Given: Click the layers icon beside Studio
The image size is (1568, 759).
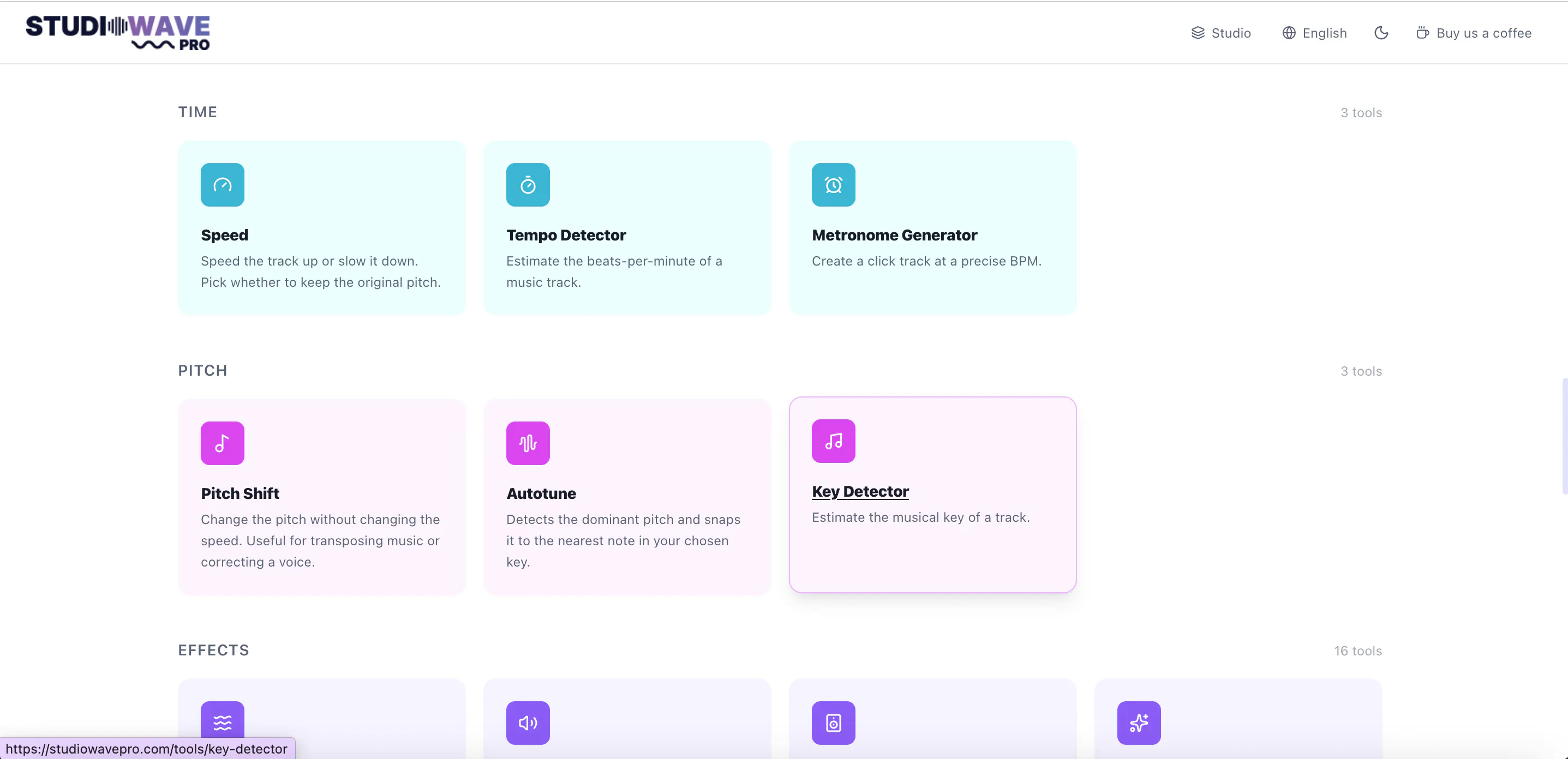Looking at the screenshot, I should click(1198, 33).
